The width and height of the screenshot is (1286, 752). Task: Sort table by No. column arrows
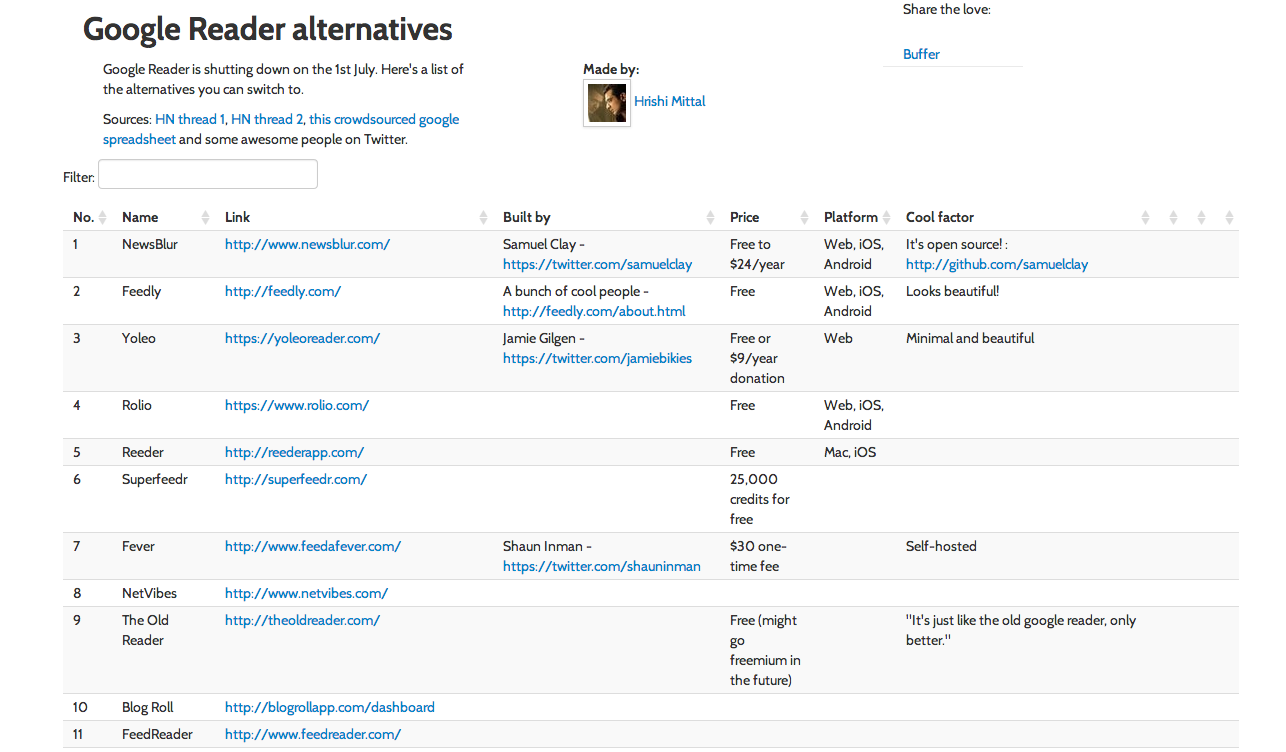102,218
